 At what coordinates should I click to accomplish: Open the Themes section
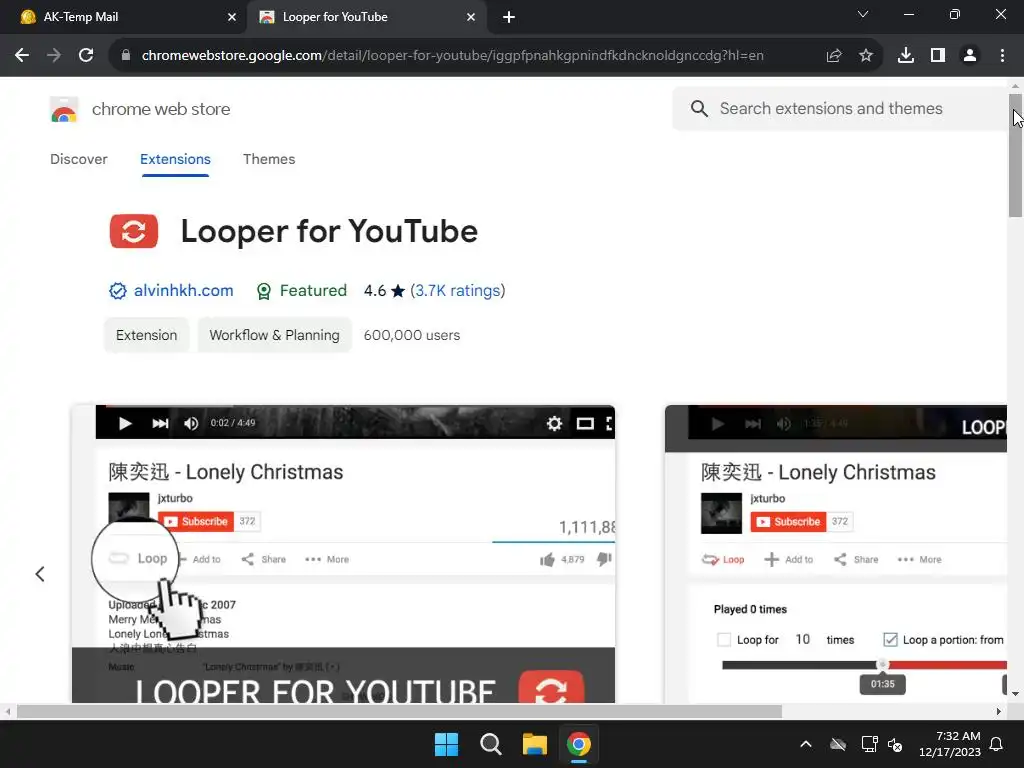269,159
